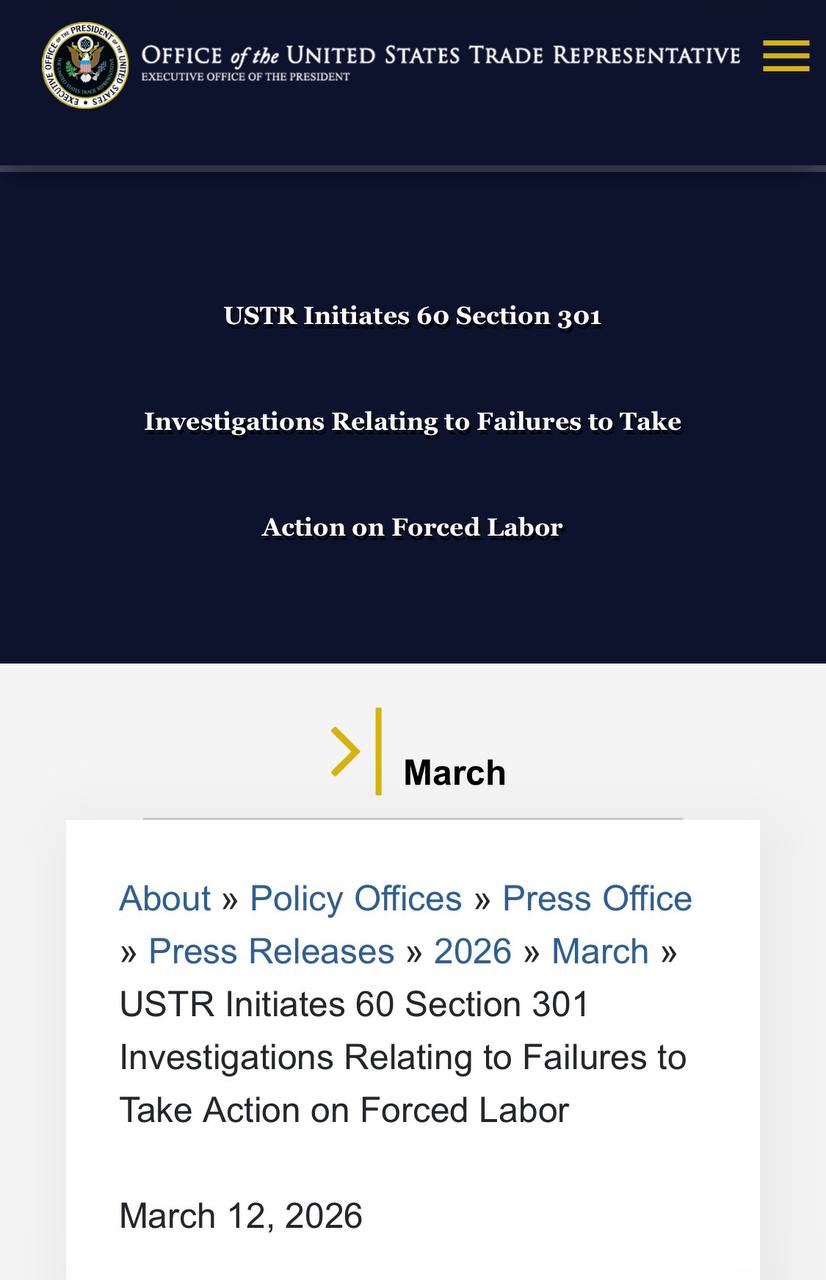The height and width of the screenshot is (1280, 826).
Task: Click the Executive Office of the President subtitle
Action: tap(245, 77)
